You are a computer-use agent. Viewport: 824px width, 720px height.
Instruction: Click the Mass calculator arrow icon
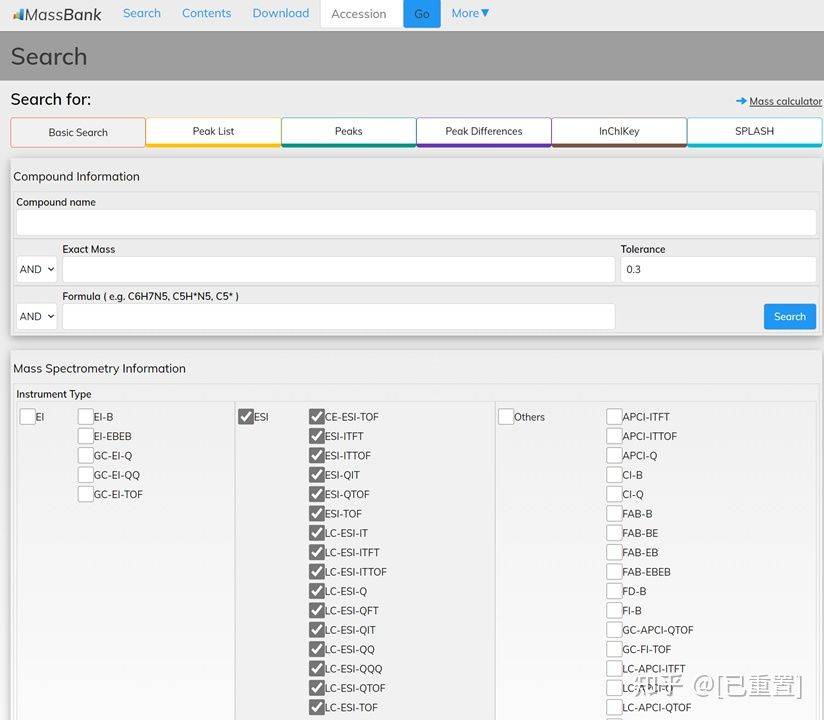741,101
